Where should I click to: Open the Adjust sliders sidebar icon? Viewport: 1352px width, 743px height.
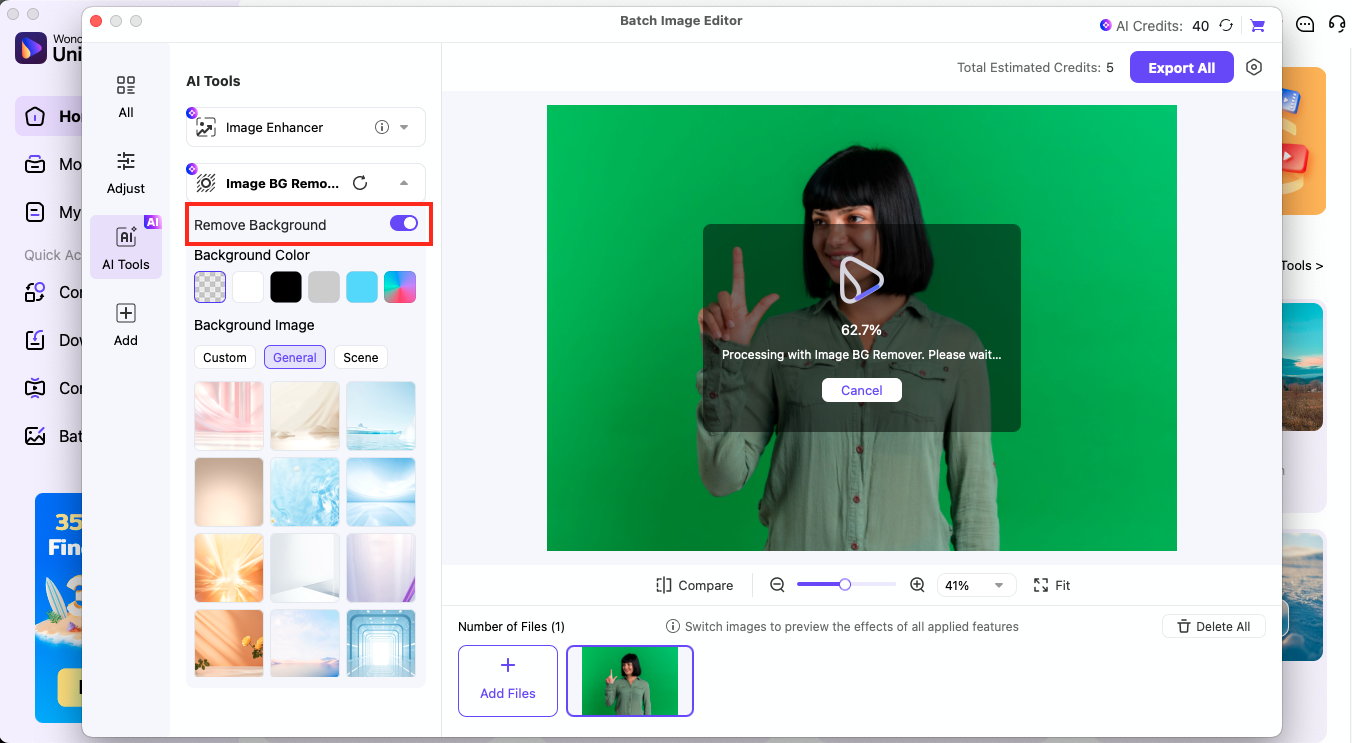125,161
